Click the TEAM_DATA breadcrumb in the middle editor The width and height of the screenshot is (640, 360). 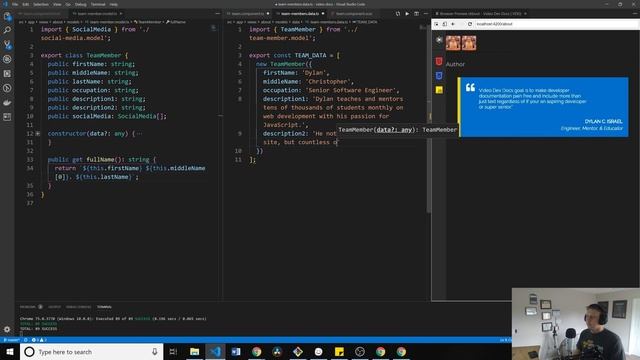pyautogui.click(x=365, y=22)
